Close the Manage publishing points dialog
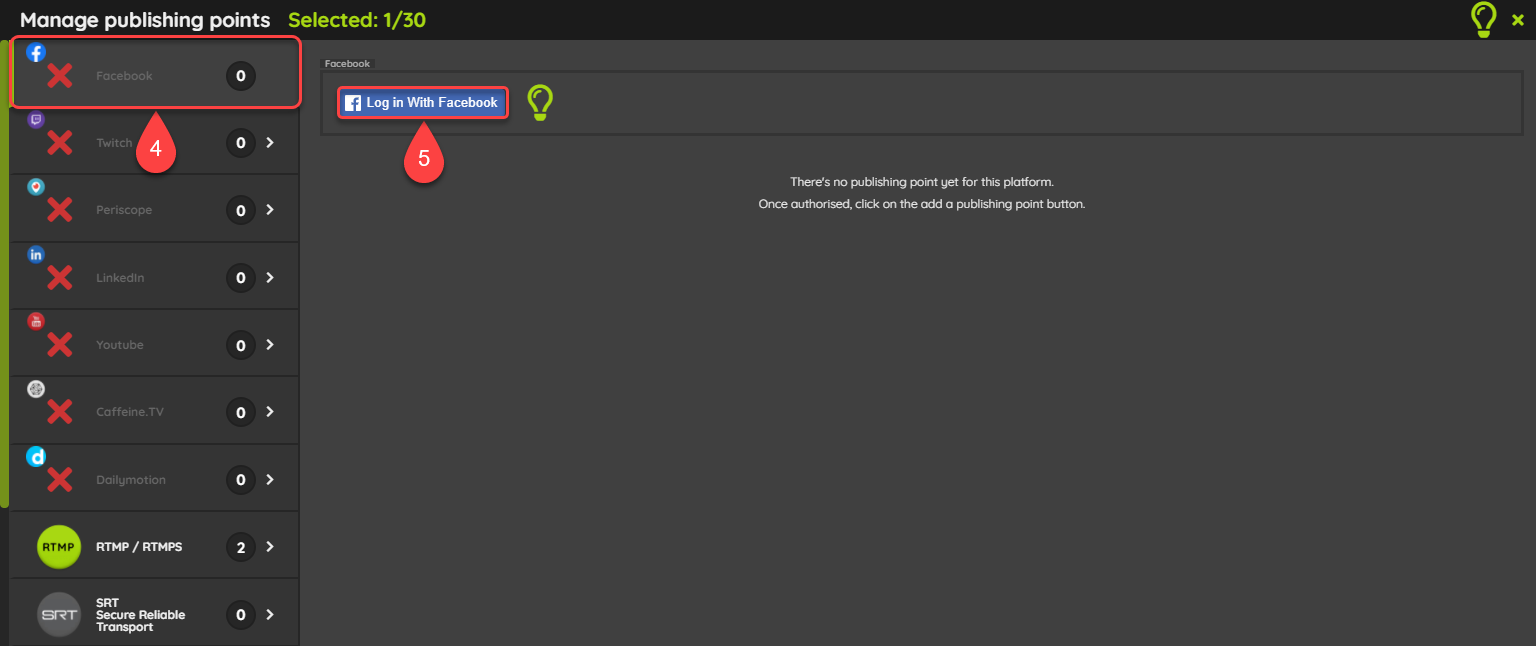The width and height of the screenshot is (1536, 646). coord(1518,20)
